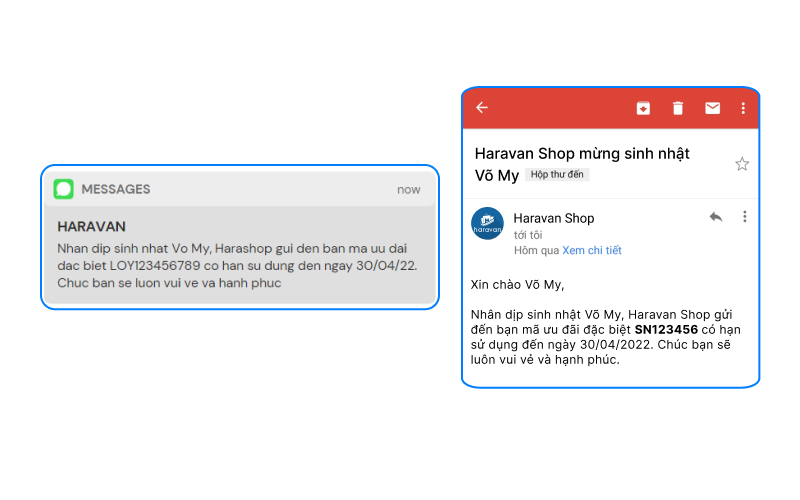
Task: Open the HARAVAN SMS notification body
Action: pos(237,265)
